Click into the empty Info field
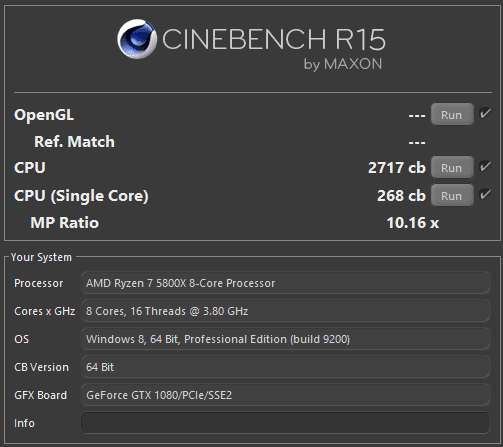 (x=285, y=423)
